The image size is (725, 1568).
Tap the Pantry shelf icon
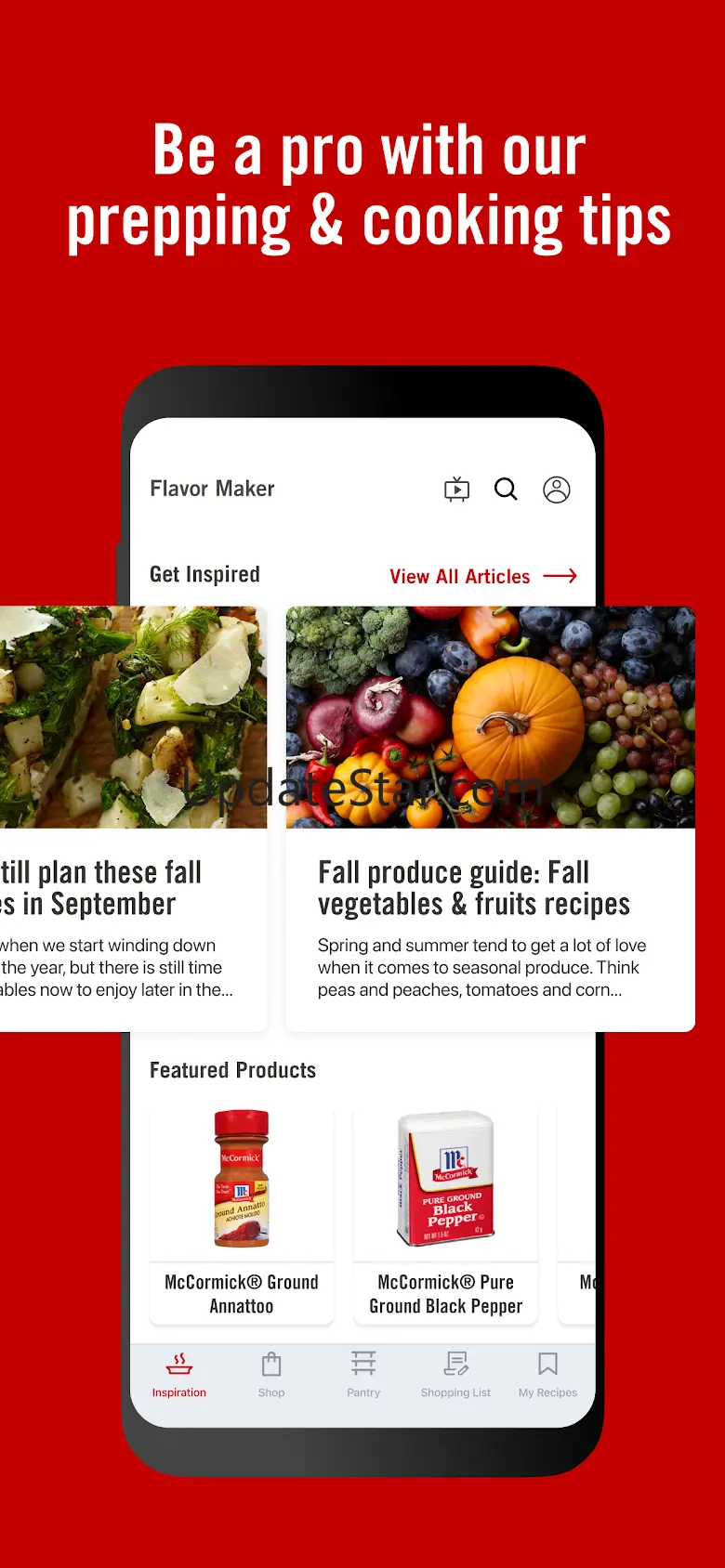pyautogui.click(x=363, y=1364)
